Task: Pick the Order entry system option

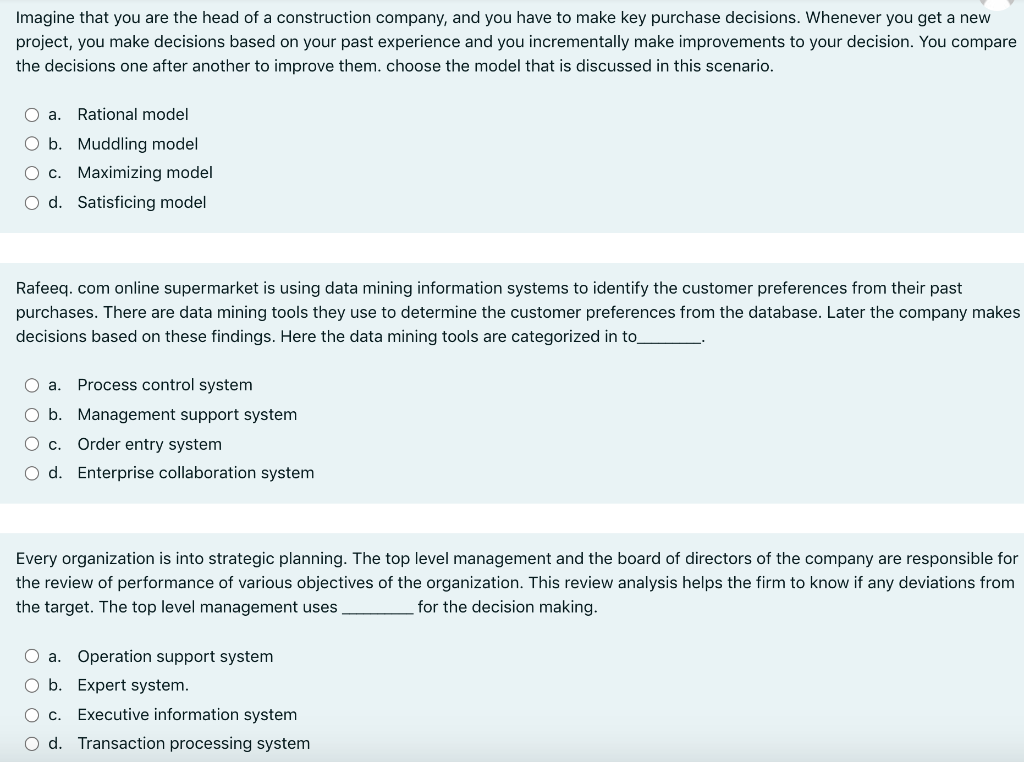Action: pyautogui.click(x=32, y=444)
